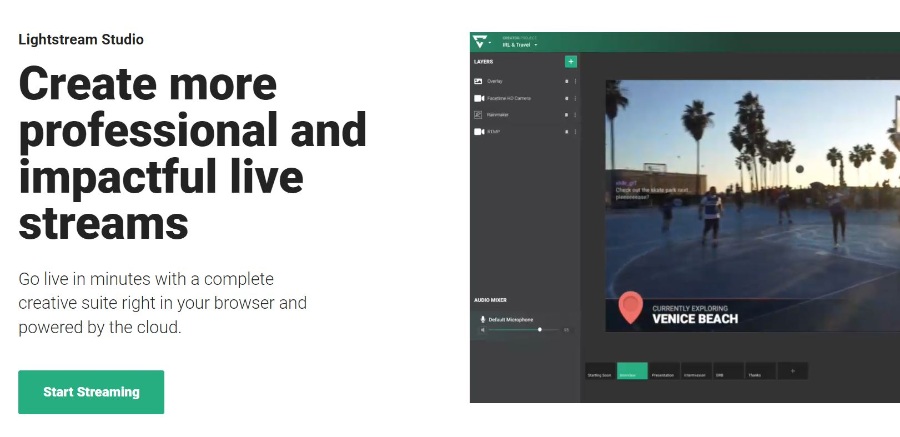
Task: Switch to the Presentation scene
Action: pos(664,371)
